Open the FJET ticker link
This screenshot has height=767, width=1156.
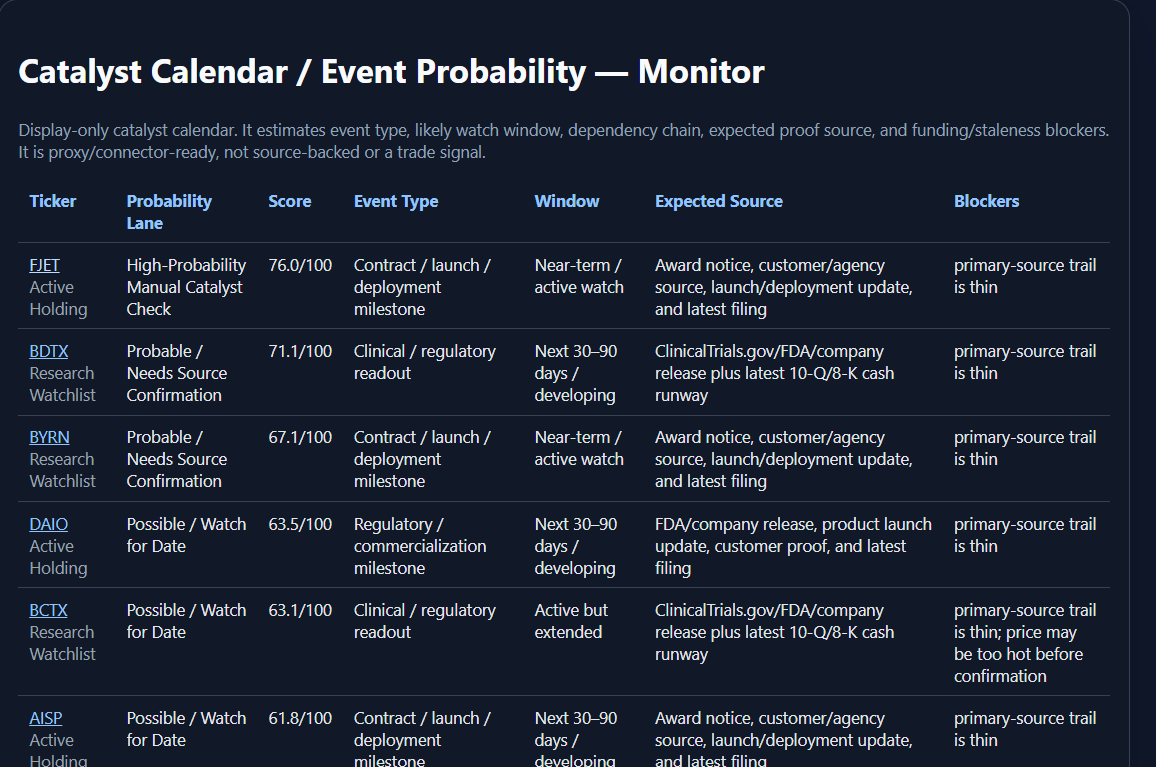click(x=44, y=266)
